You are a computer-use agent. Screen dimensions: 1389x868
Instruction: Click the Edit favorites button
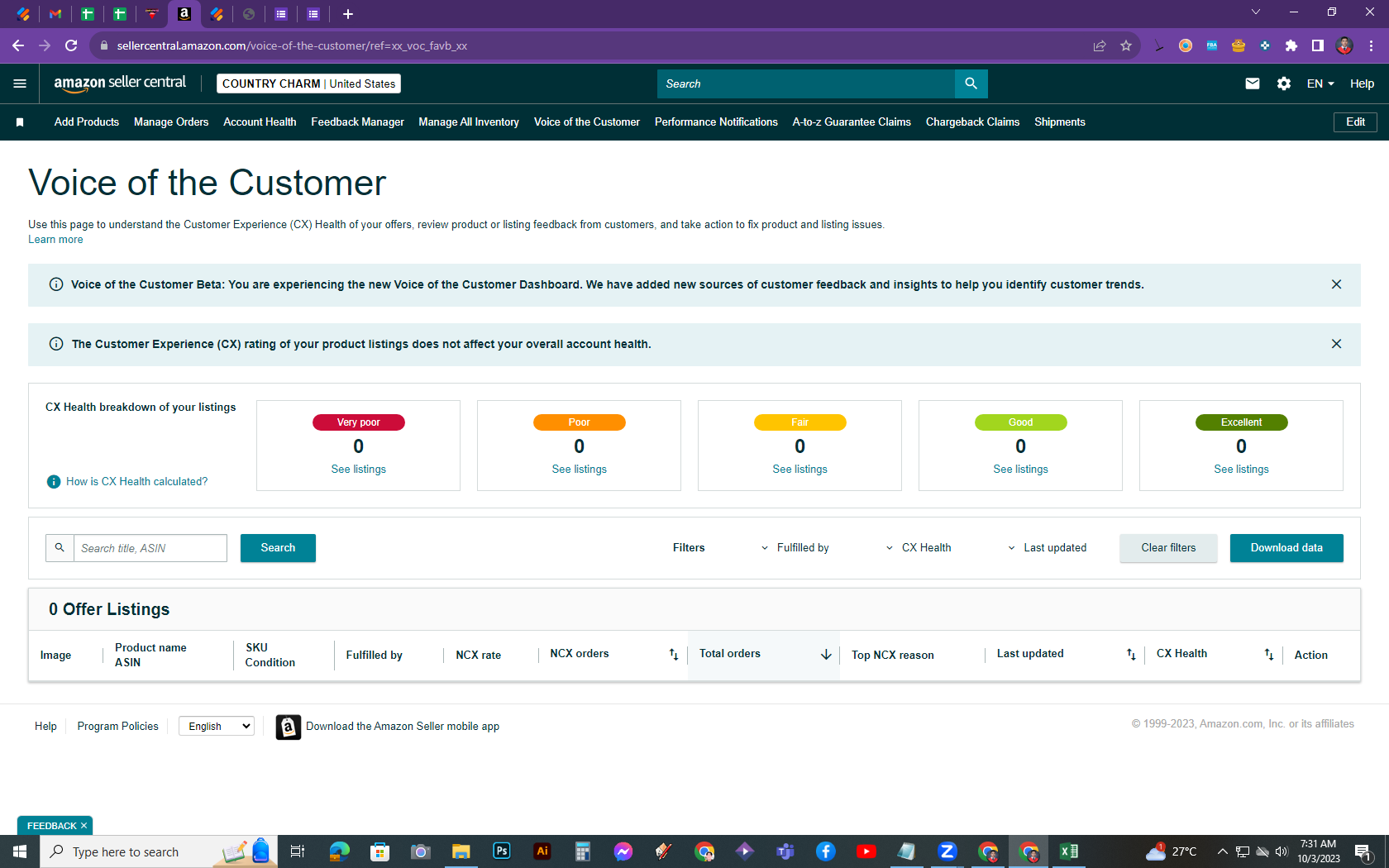(1355, 122)
